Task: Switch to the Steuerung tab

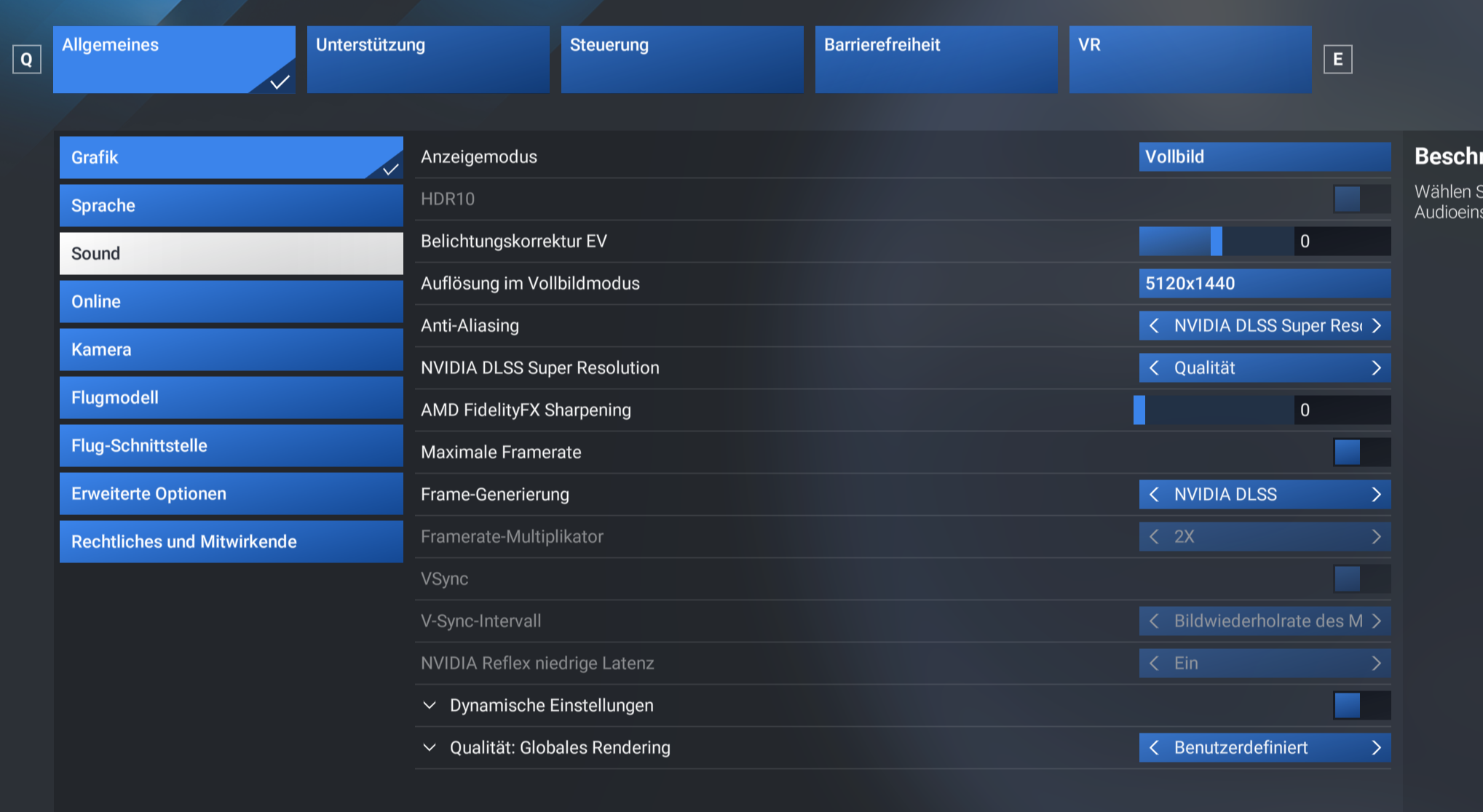Action: click(681, 60)
